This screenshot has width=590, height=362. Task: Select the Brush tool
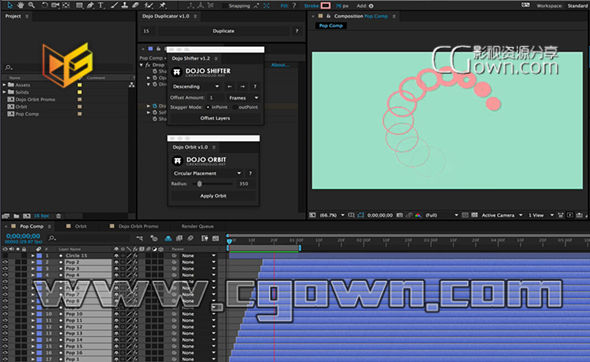[114, 5]
